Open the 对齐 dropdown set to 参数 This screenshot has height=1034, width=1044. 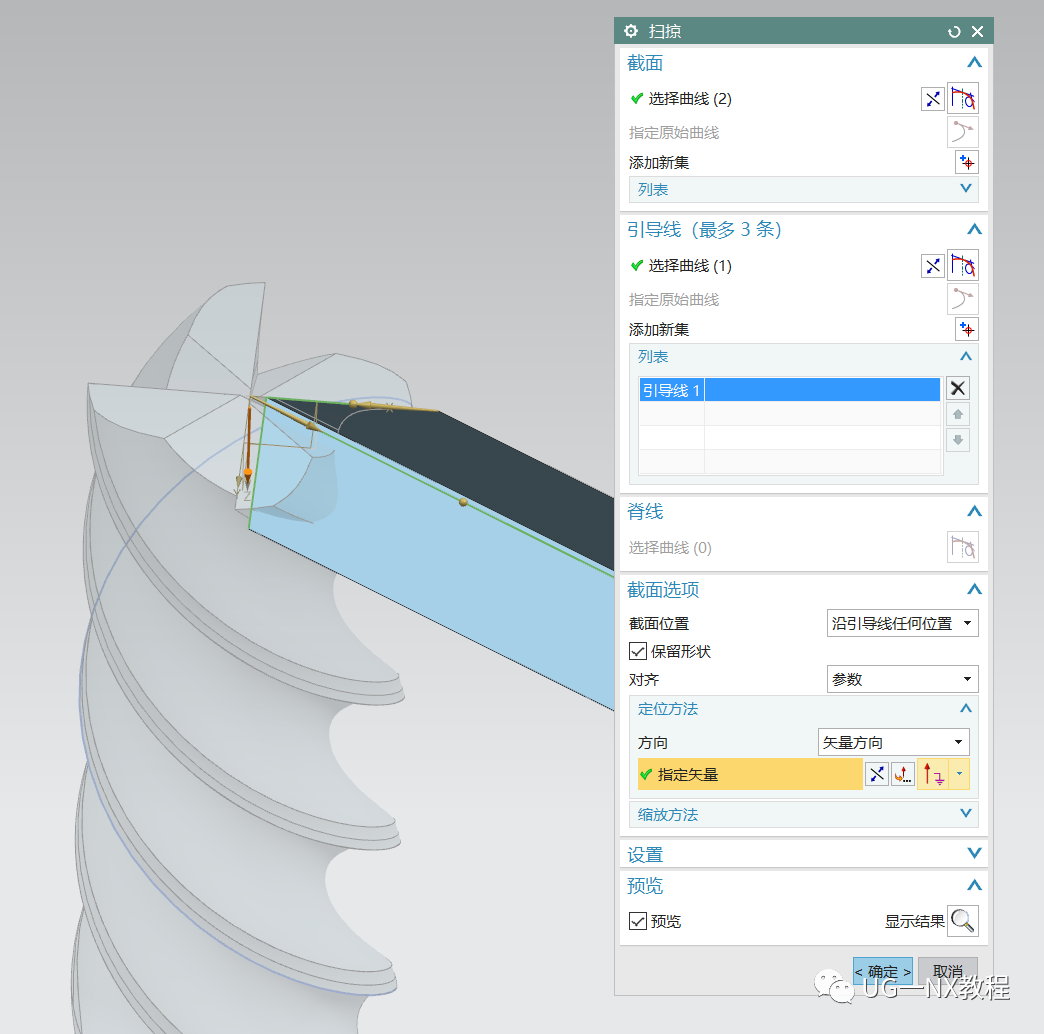pos(902,679)
